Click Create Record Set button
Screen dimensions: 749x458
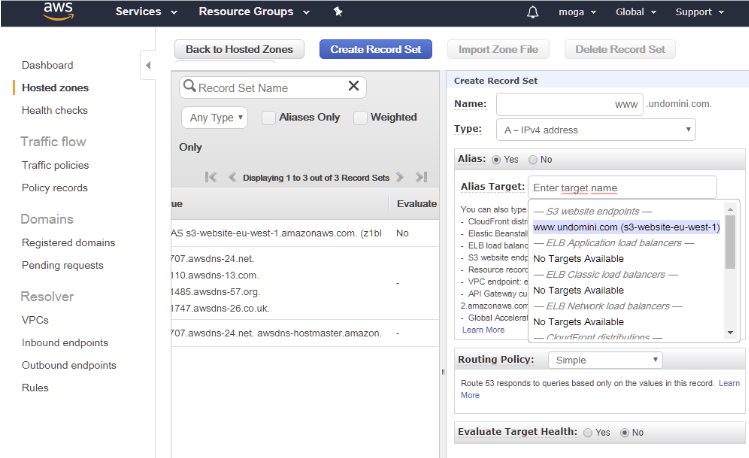(x=375, y=49)
